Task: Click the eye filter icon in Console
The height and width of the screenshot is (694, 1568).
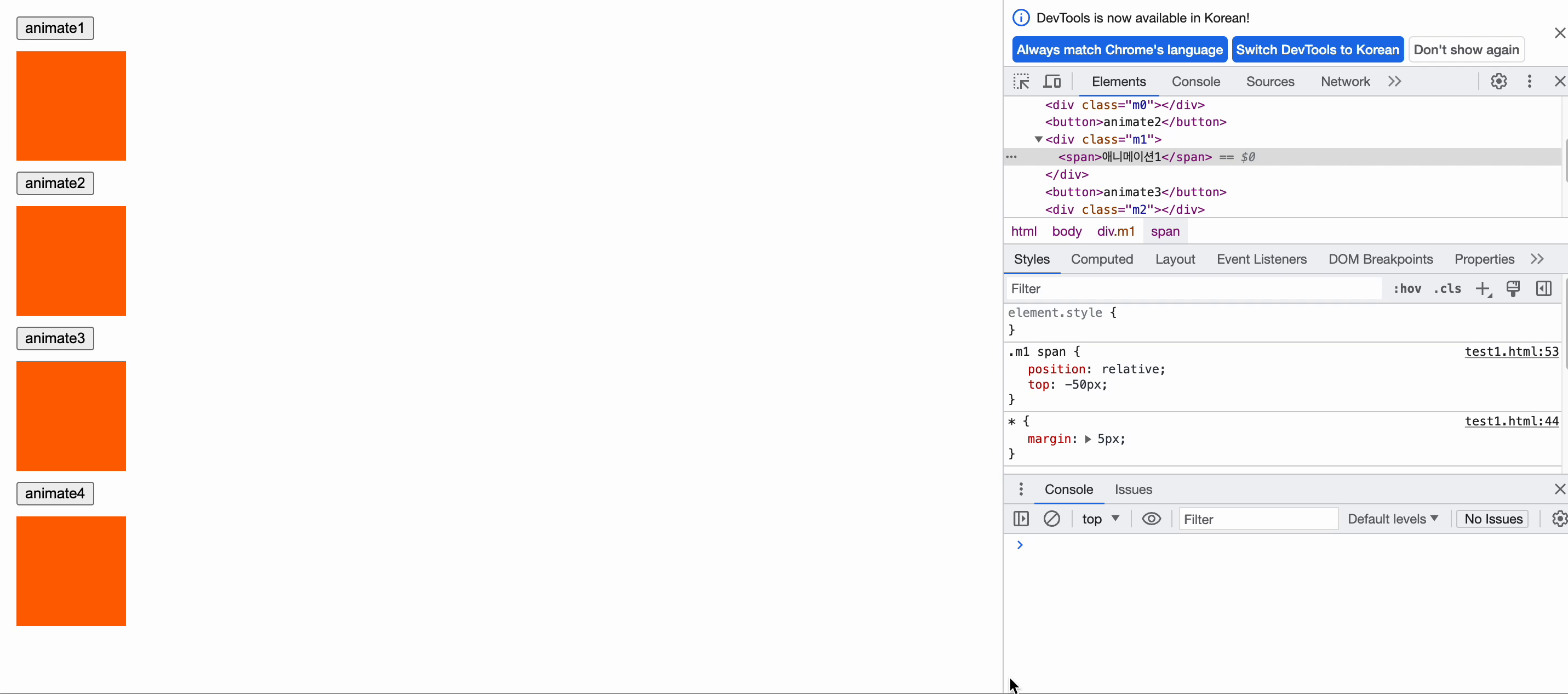Action: (x=1151, y=518)
